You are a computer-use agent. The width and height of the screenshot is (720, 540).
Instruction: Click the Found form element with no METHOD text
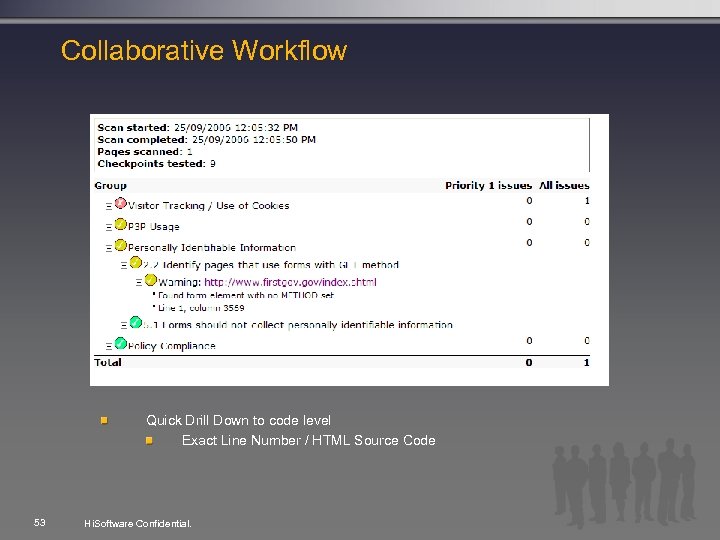[x=246, y=295]
